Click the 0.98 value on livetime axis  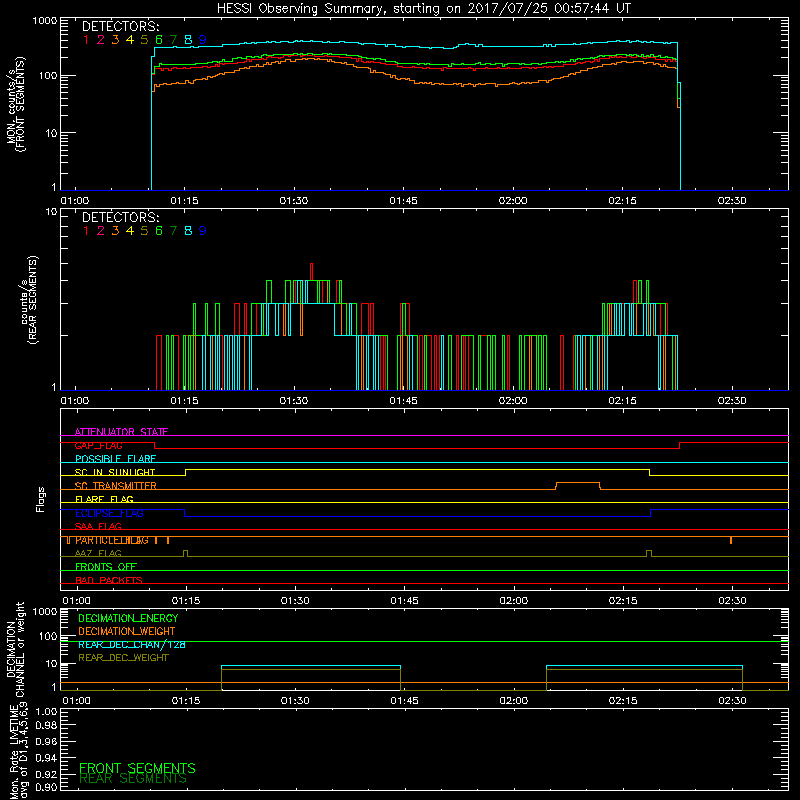(46, 726)
